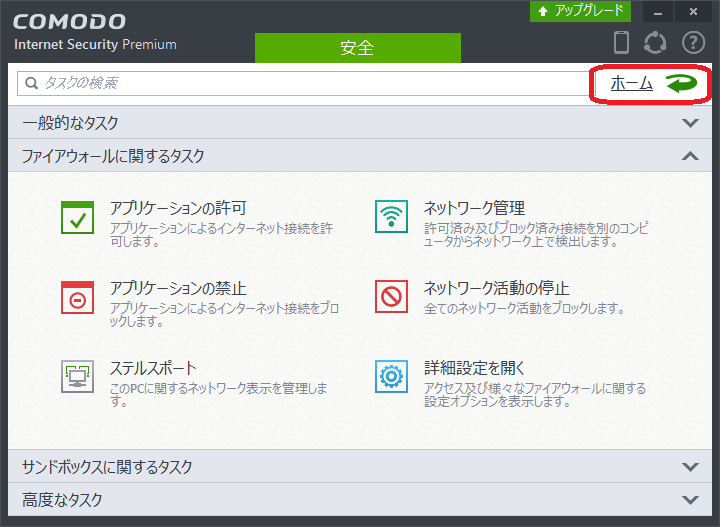Click description text 全てのネットワーク活動をブロックします。

tap(524, 308)
